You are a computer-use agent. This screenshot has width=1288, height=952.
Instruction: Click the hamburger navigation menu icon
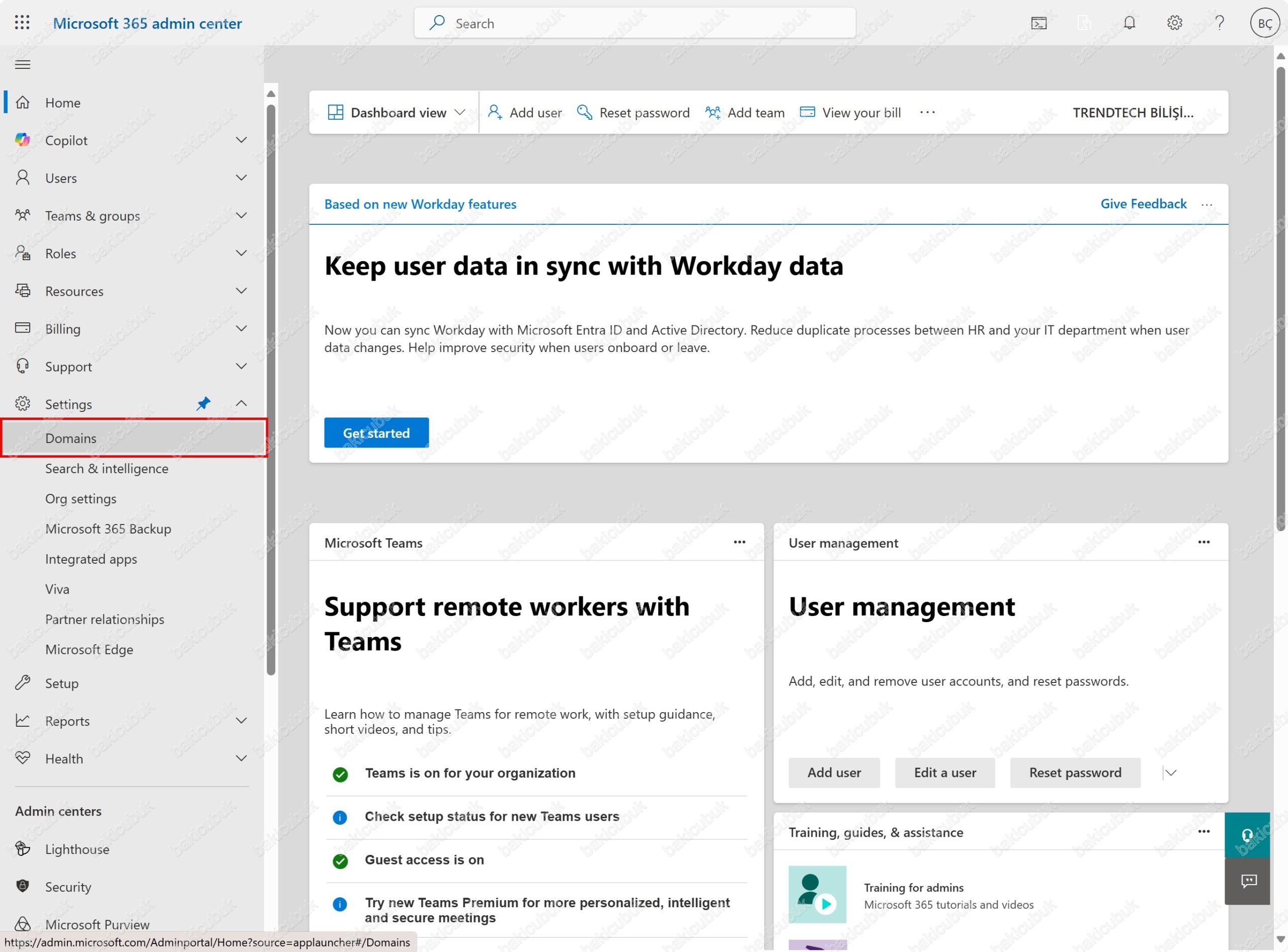pos(23,64)
